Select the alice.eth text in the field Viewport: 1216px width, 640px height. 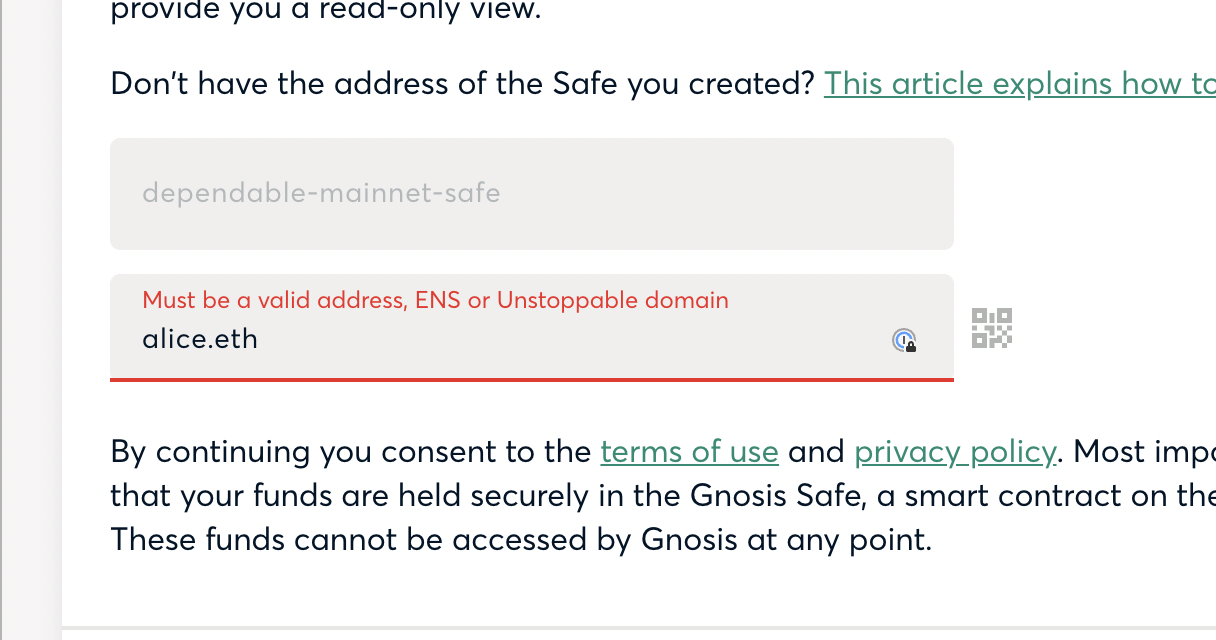199,339
